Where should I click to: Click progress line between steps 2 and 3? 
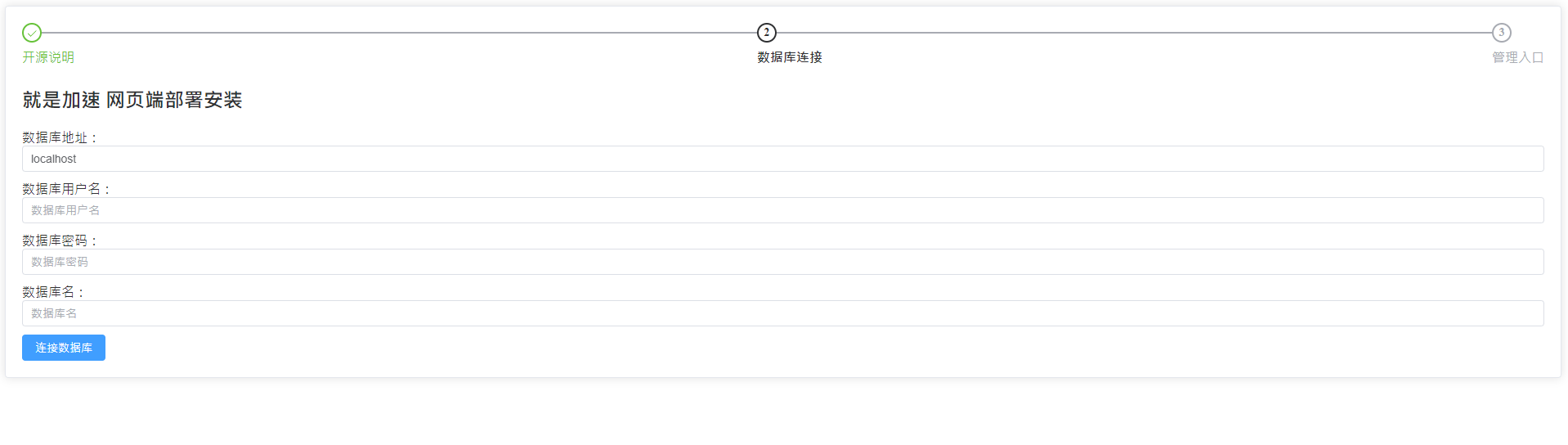tap(1133, 33)
